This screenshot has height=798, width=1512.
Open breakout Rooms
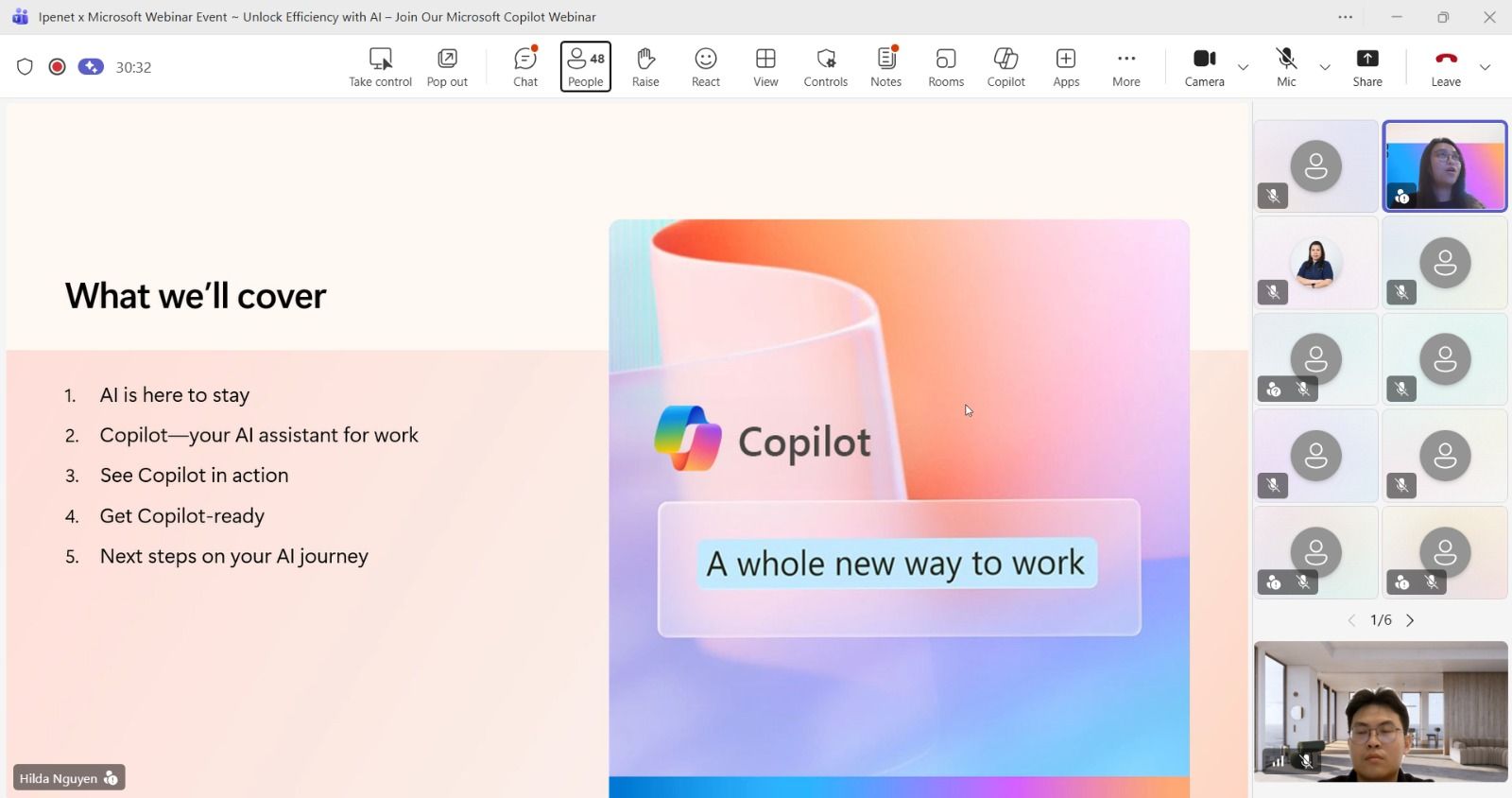point(946,66)
